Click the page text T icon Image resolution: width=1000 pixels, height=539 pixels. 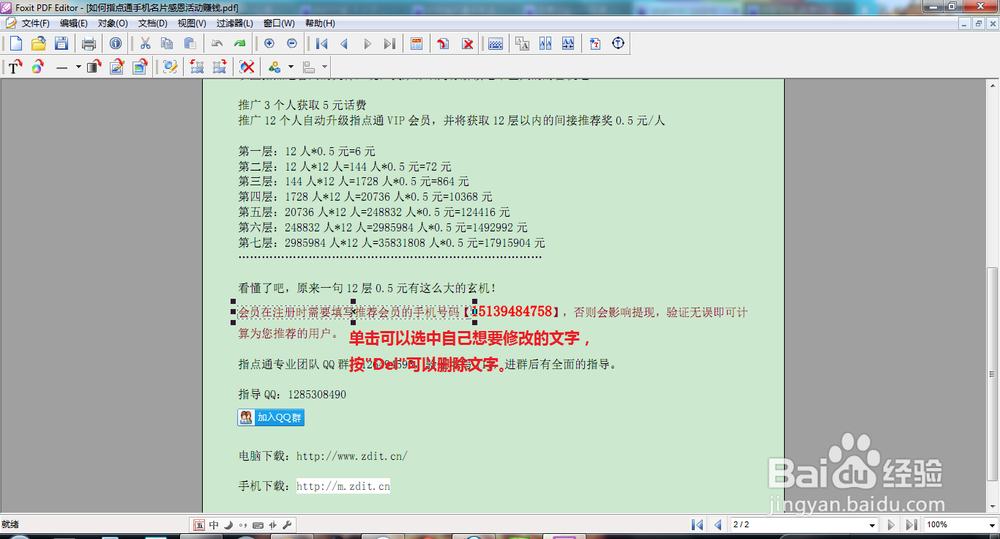coord(595,43)
